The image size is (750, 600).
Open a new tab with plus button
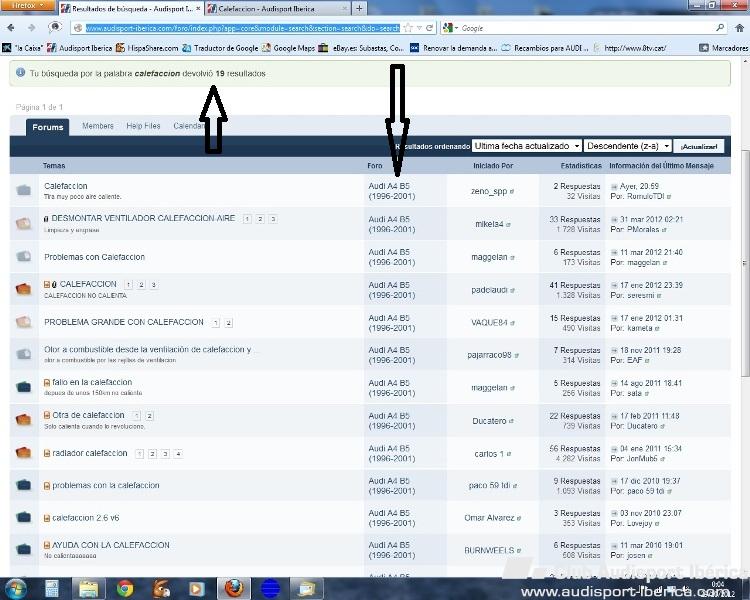[x=359, y=8]
